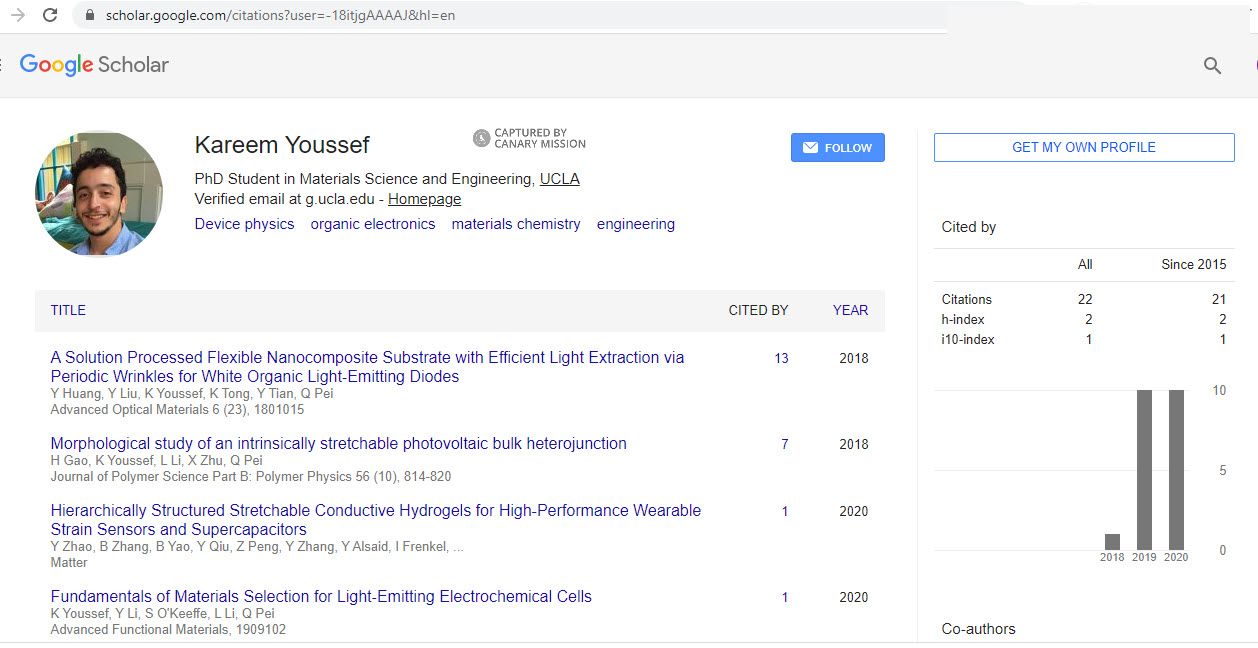Sort publications by YEAR column header

point(850,310)
